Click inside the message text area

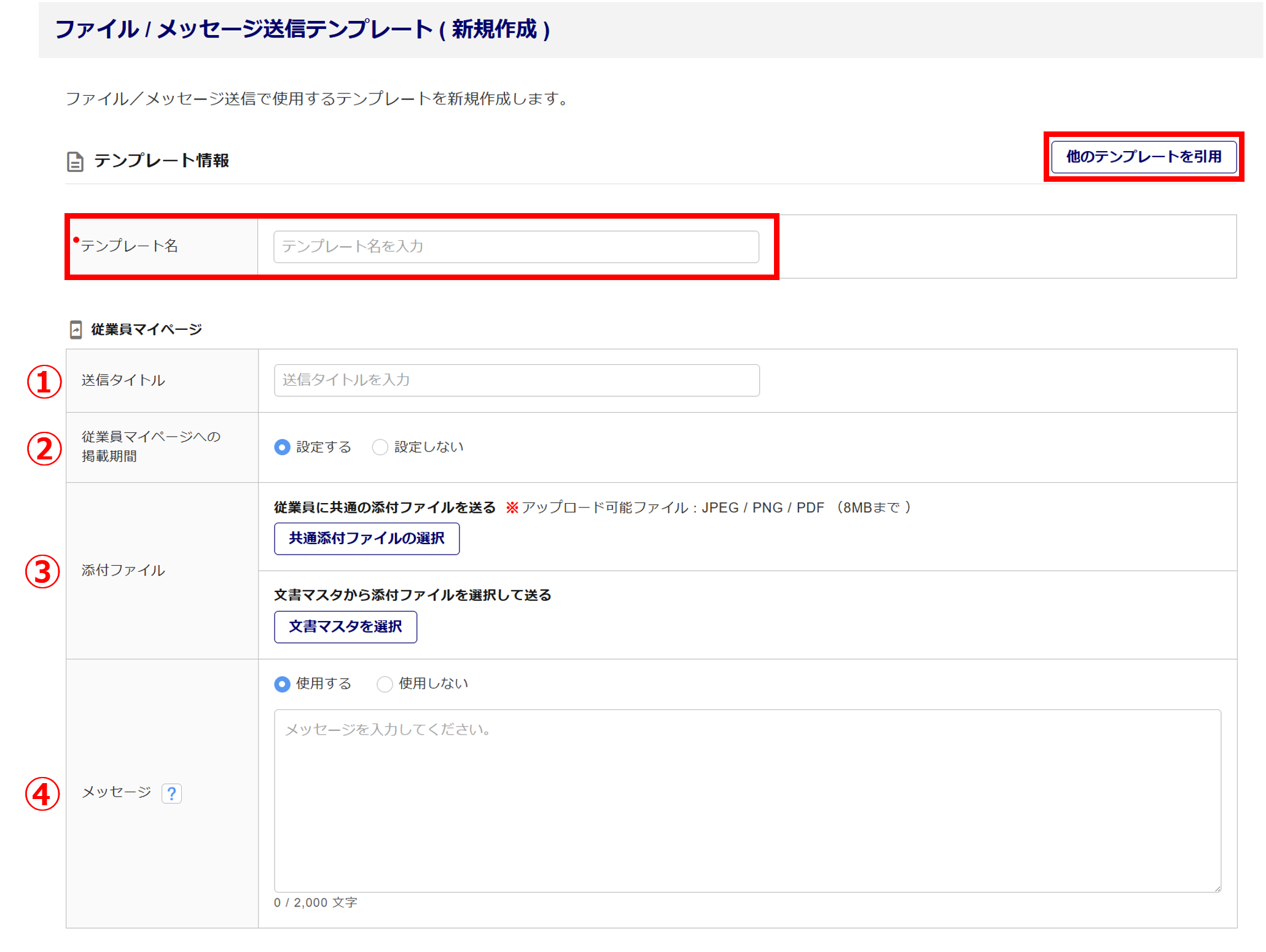(x=746, y=800)
